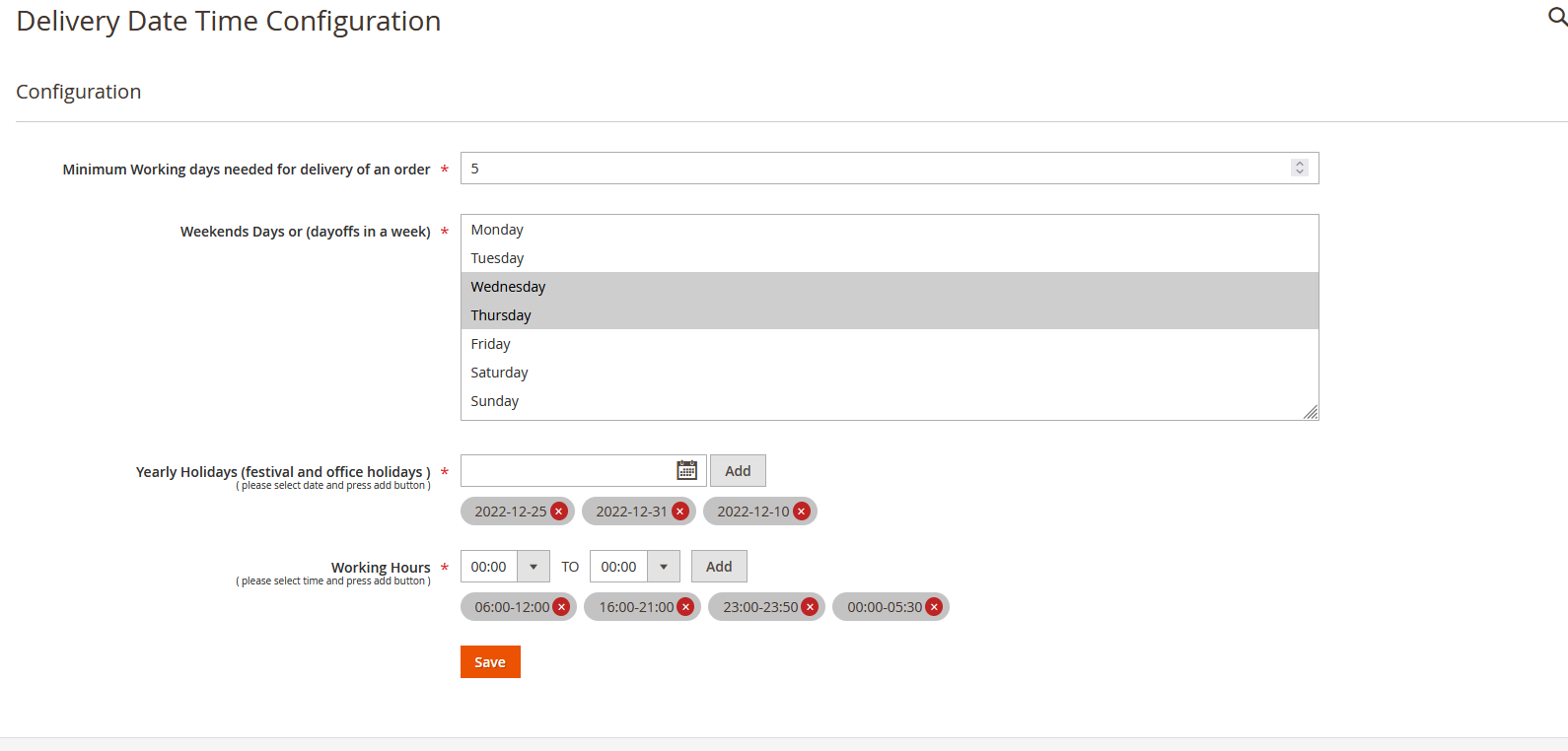Screen dimensions: 1568x751
Task: Select Monday in the weekend days list
Action: click(x=497, y=230)
